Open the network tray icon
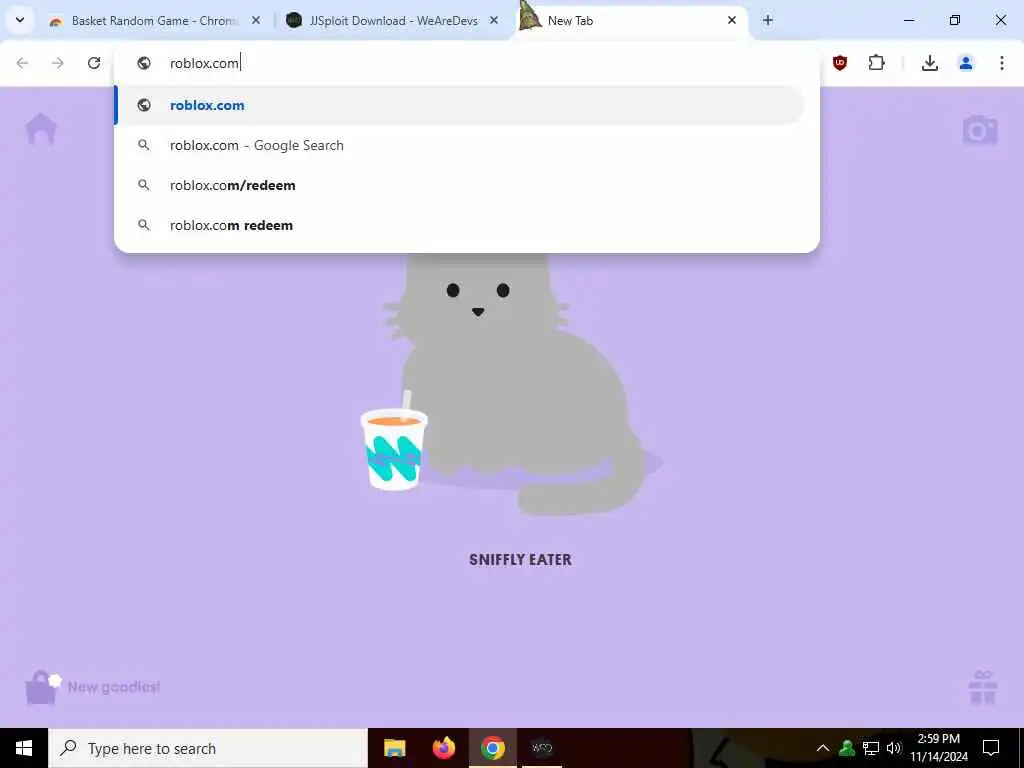 871,748
